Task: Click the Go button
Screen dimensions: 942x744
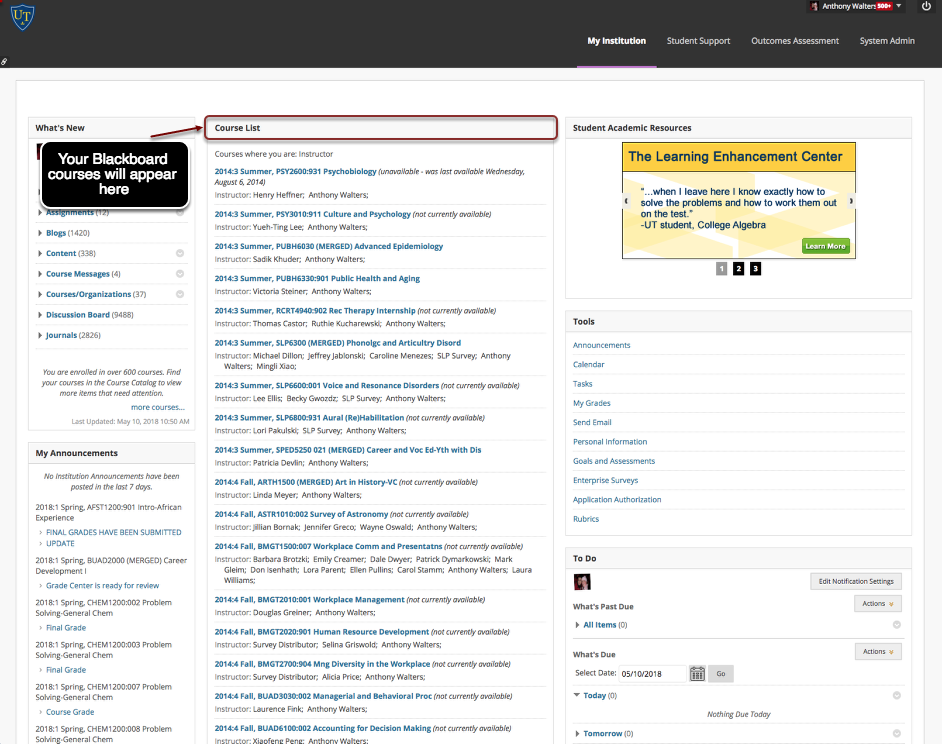Action: (720, 674)
